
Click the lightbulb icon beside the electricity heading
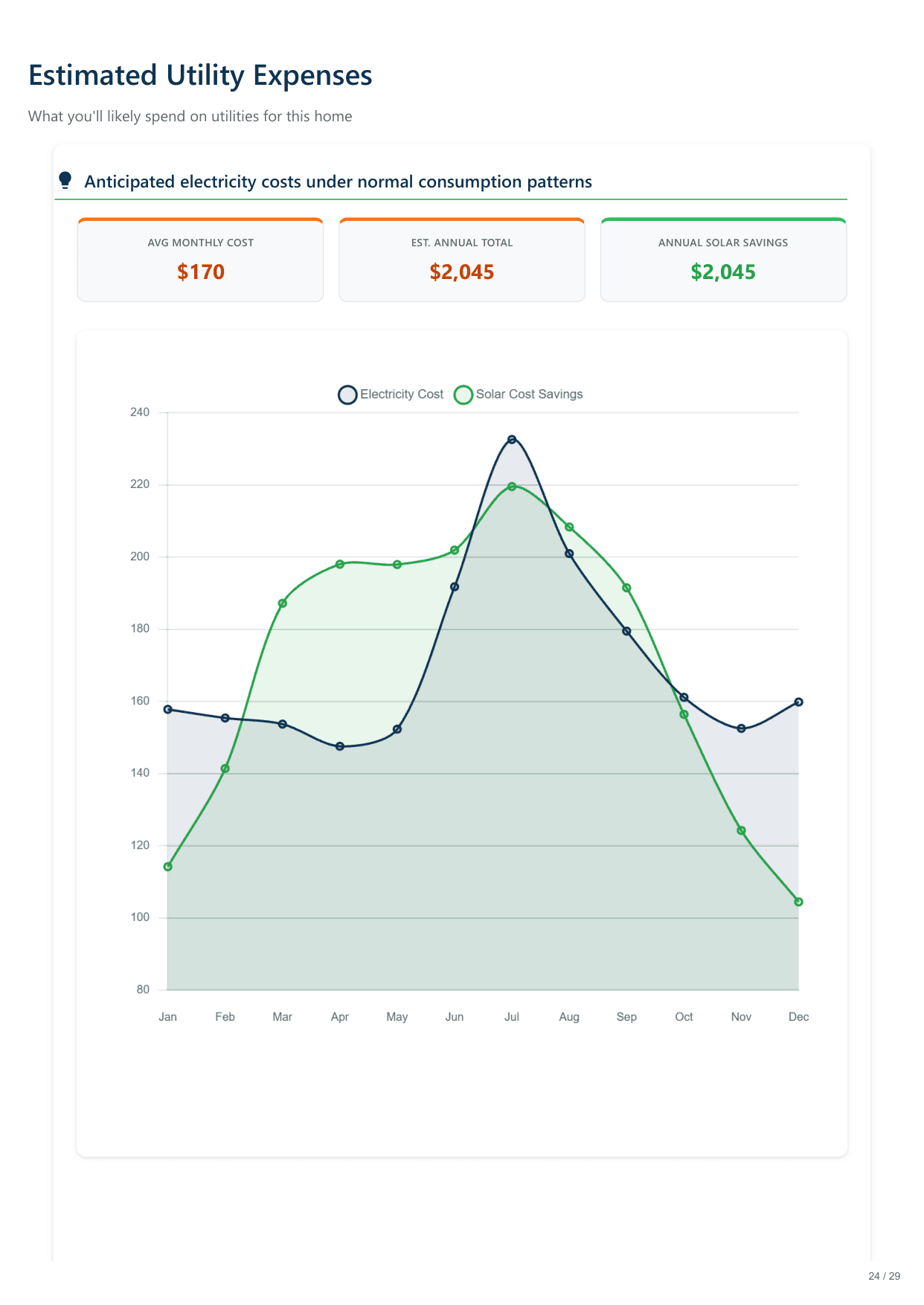pyautogui.click(x=65, y=180)
